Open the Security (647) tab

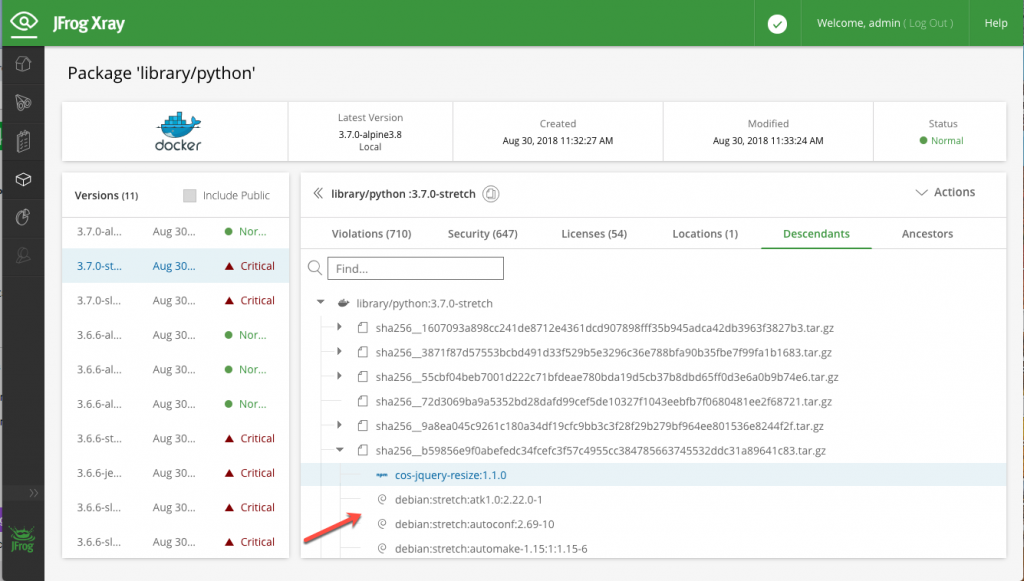pyautogui.click(x=482, y=234)
